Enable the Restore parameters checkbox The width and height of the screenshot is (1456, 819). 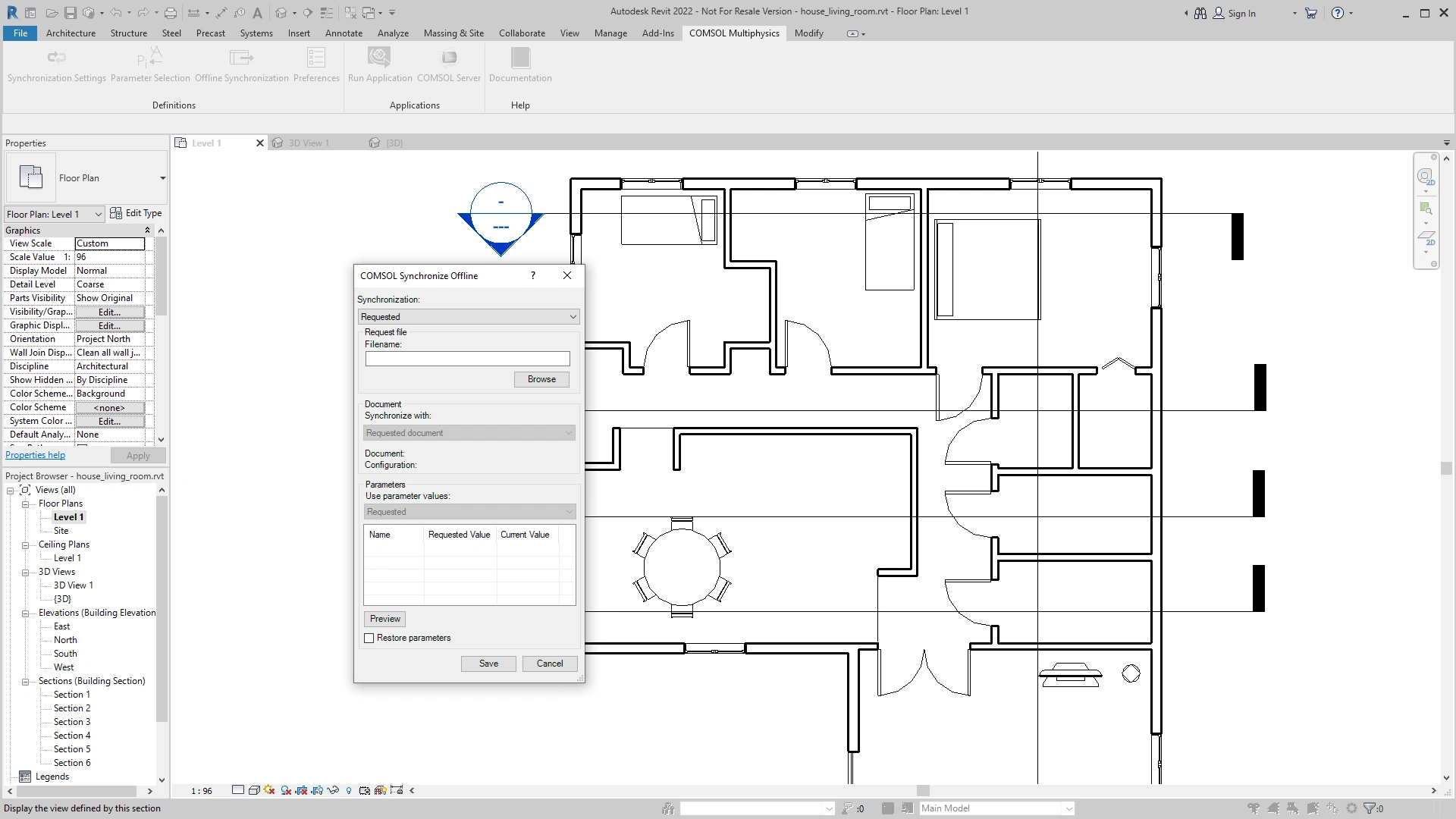(x=369, y=639)
